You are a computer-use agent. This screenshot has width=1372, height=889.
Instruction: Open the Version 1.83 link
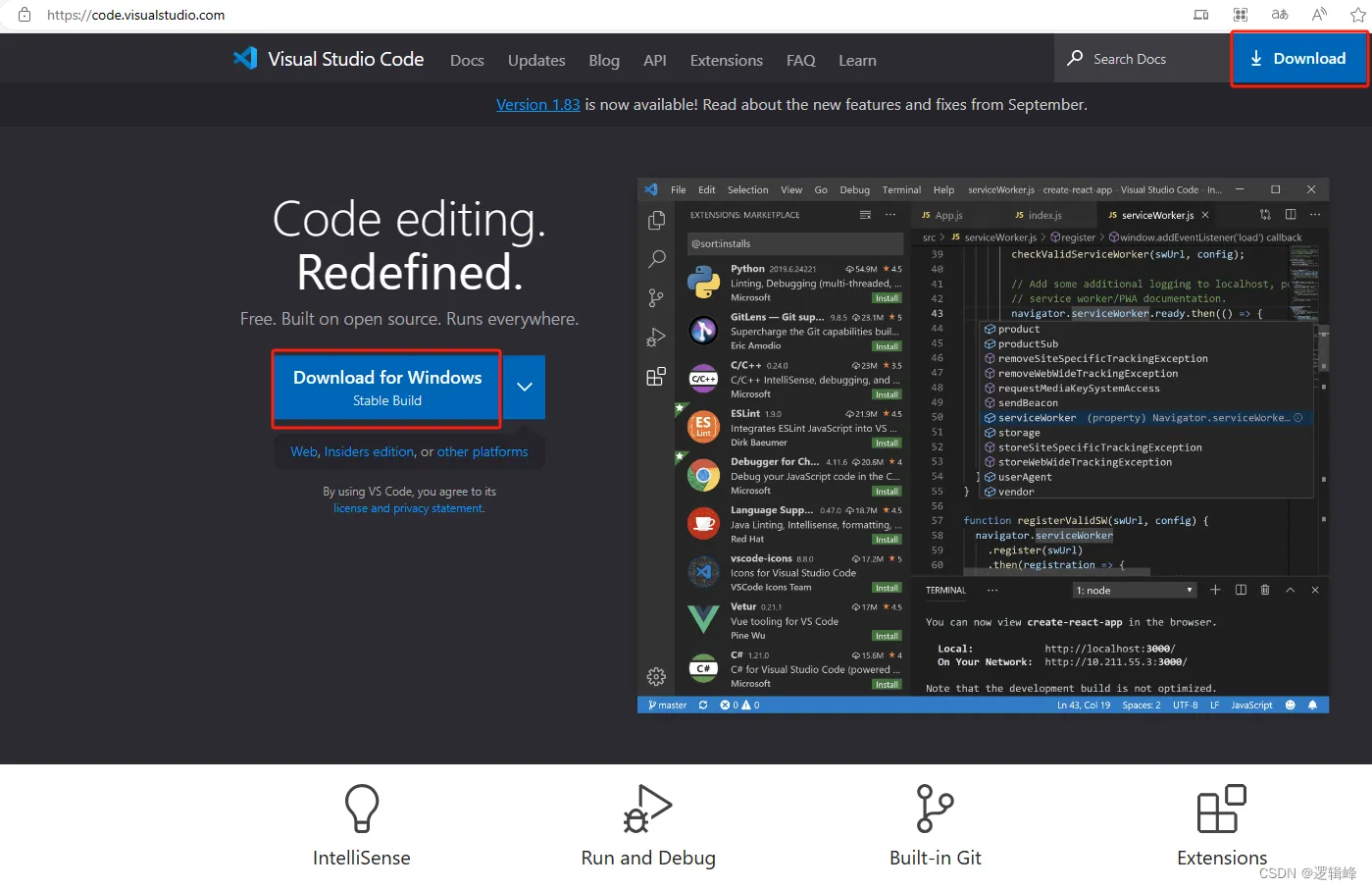coord(538,104)
